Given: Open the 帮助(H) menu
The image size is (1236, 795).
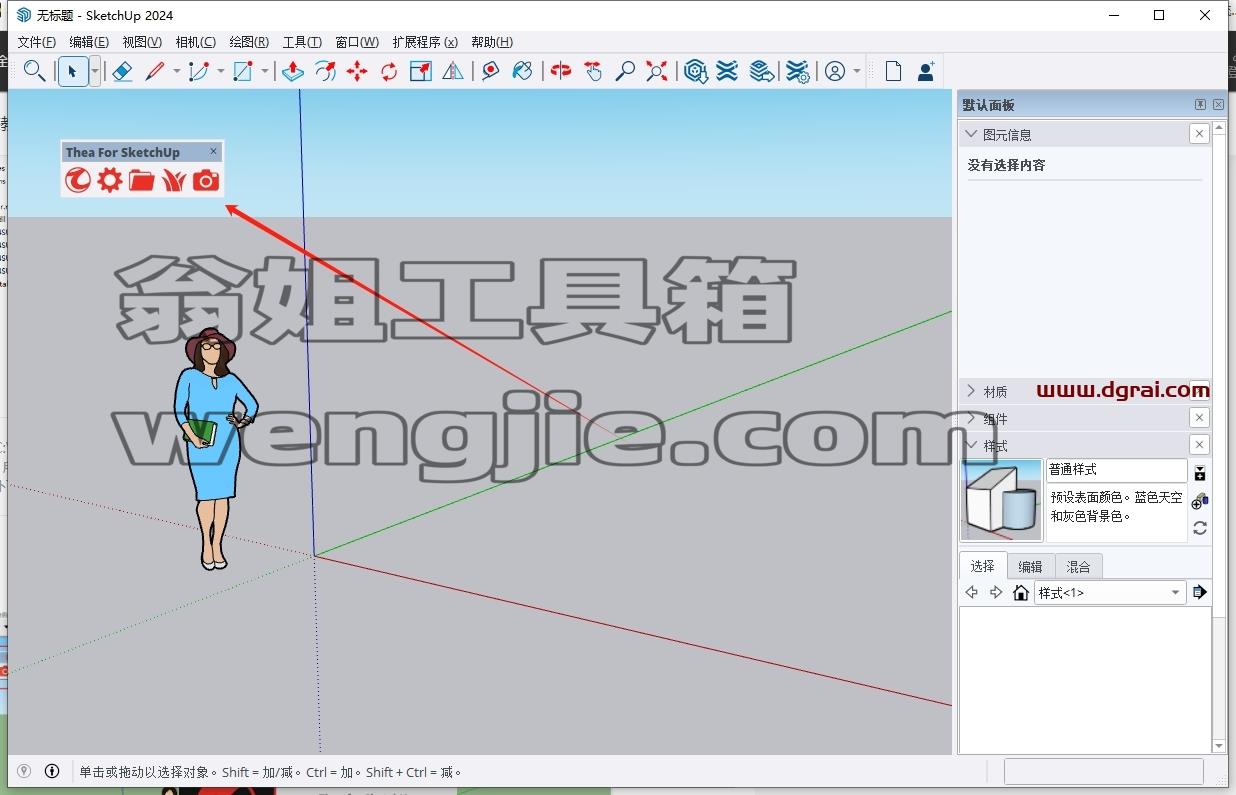Looking at the screenshot, I should (x=492, y=42).
